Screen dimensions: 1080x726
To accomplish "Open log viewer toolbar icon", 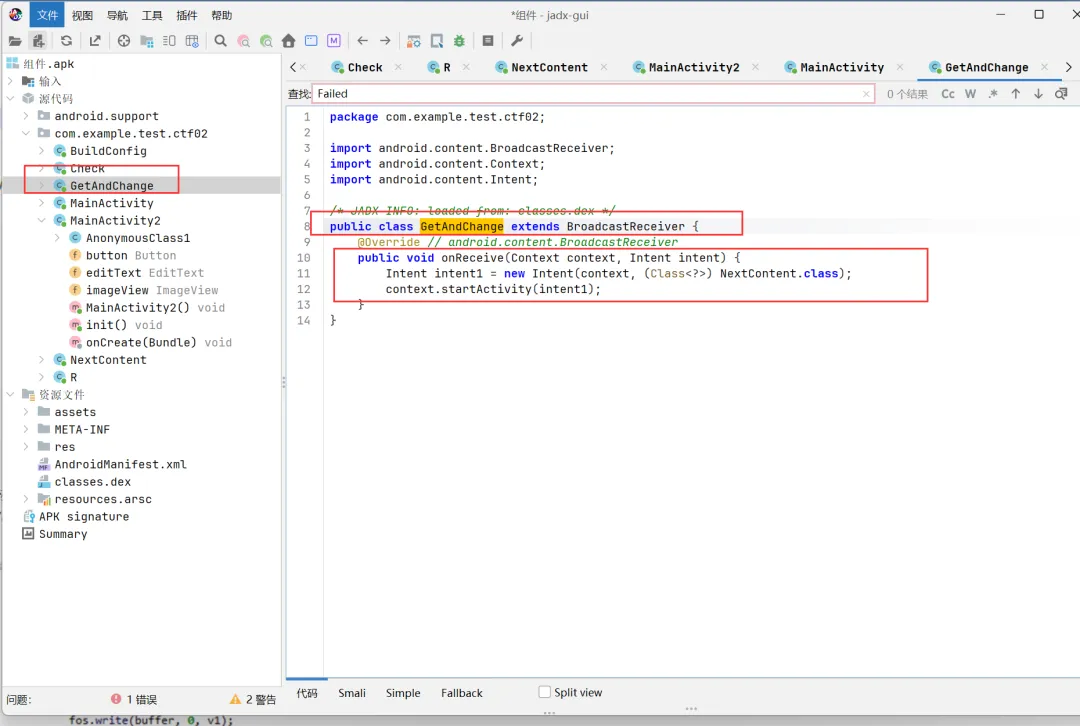I will click(x=488, y=41).
